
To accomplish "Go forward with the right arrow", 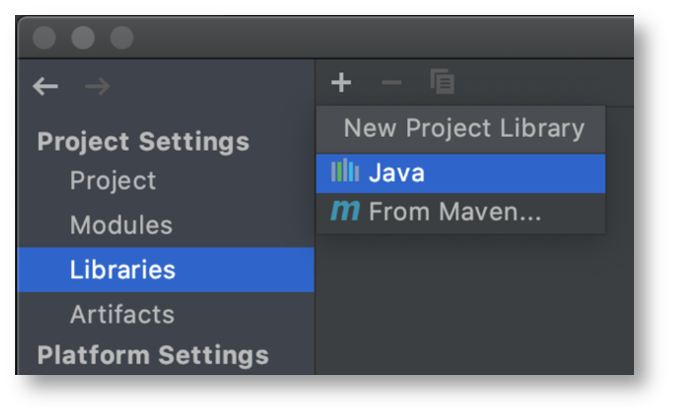I will [97, 86].
